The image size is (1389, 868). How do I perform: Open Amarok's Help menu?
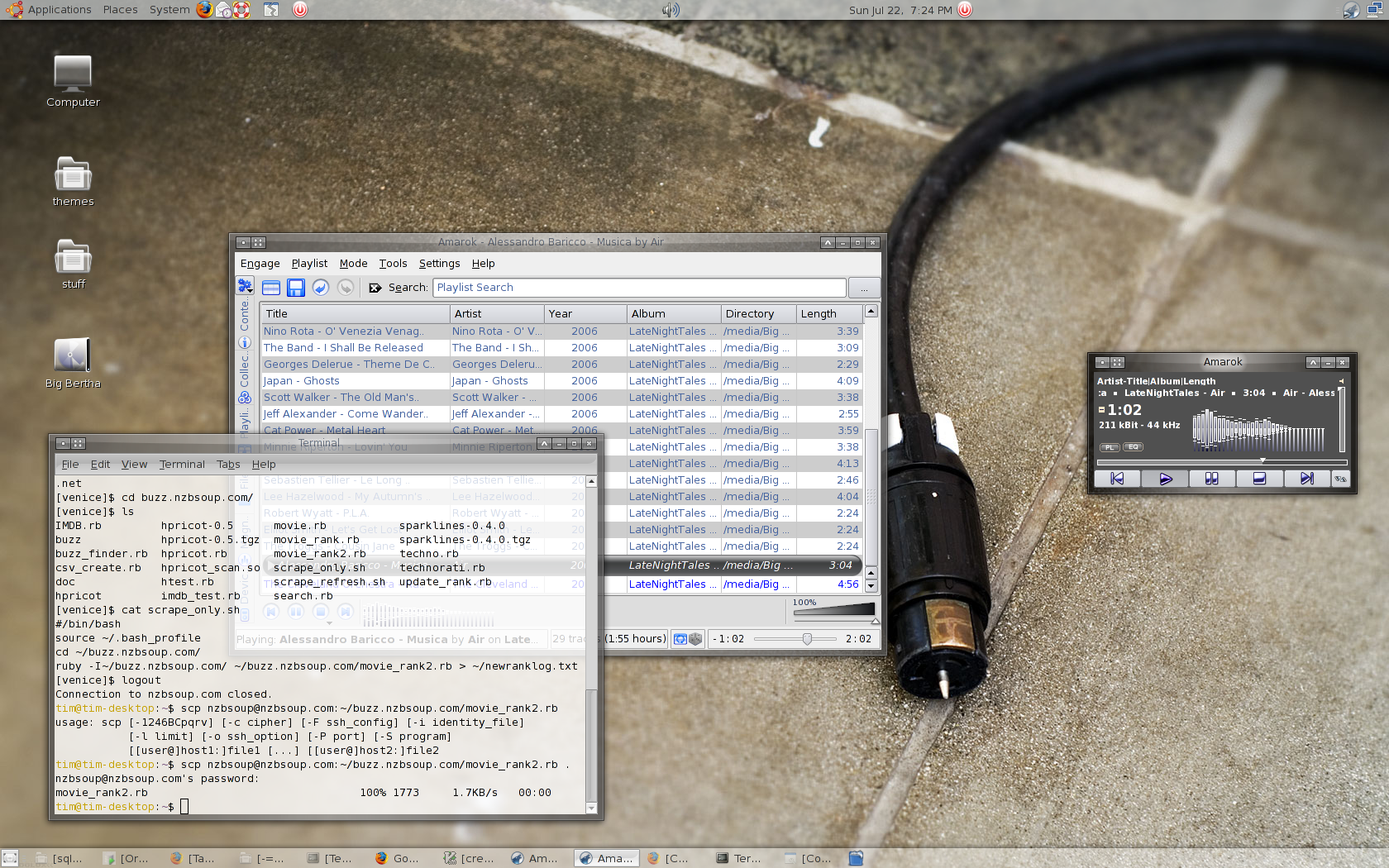[484, 264]
